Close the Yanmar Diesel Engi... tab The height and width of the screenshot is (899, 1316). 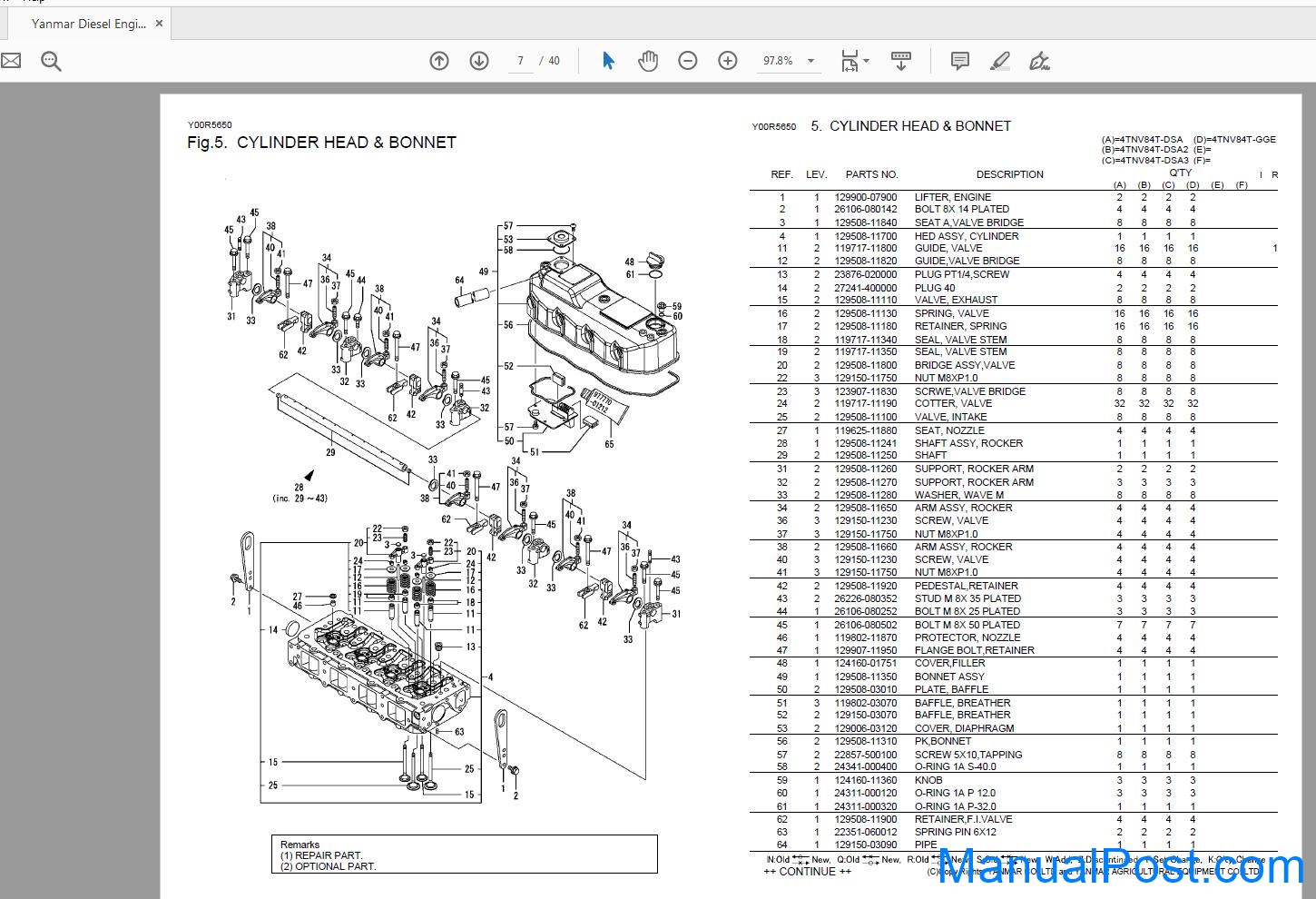coord(159,24)
